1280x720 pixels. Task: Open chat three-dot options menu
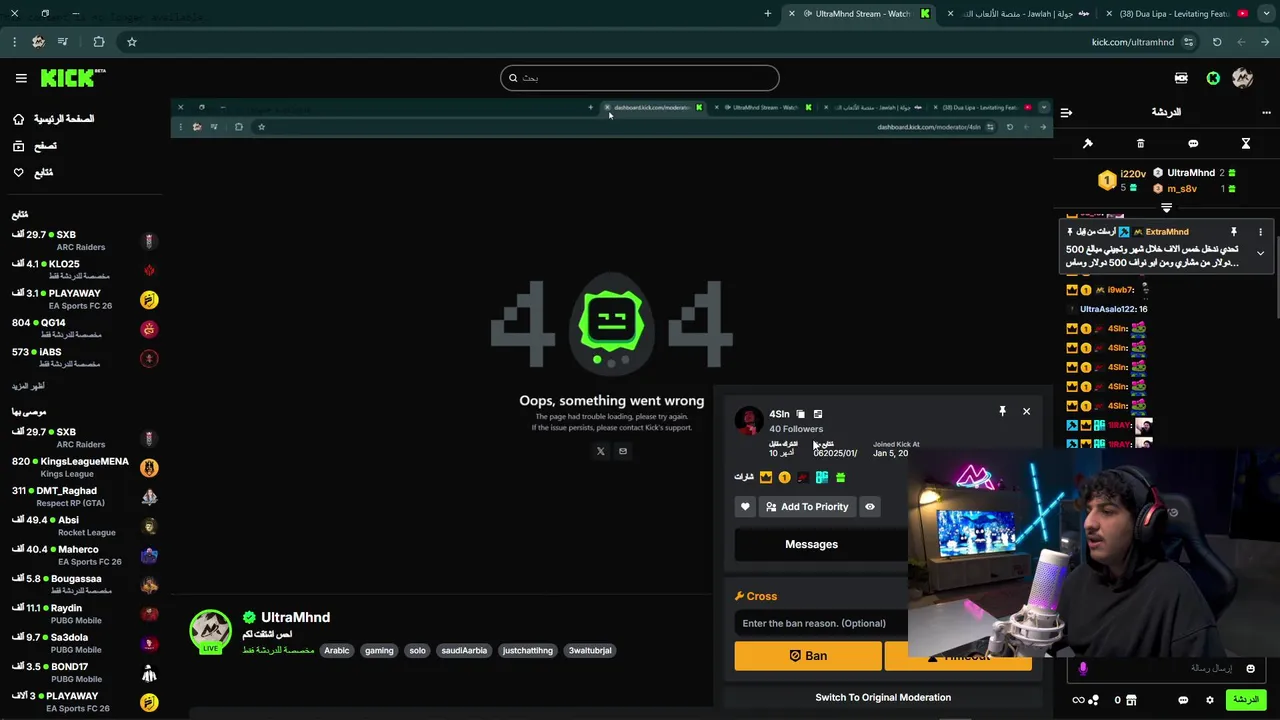[x=1266, y=112]
